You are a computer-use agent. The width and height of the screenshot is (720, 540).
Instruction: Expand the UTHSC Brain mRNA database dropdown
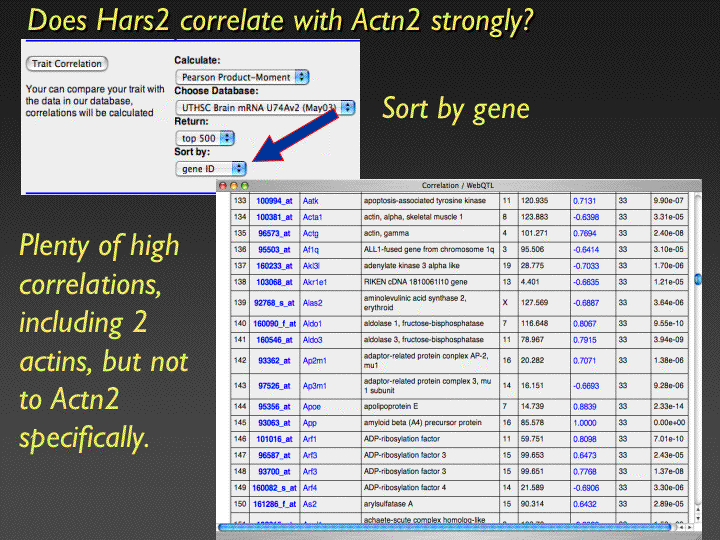pyautogui.click(x=265, y=107)
